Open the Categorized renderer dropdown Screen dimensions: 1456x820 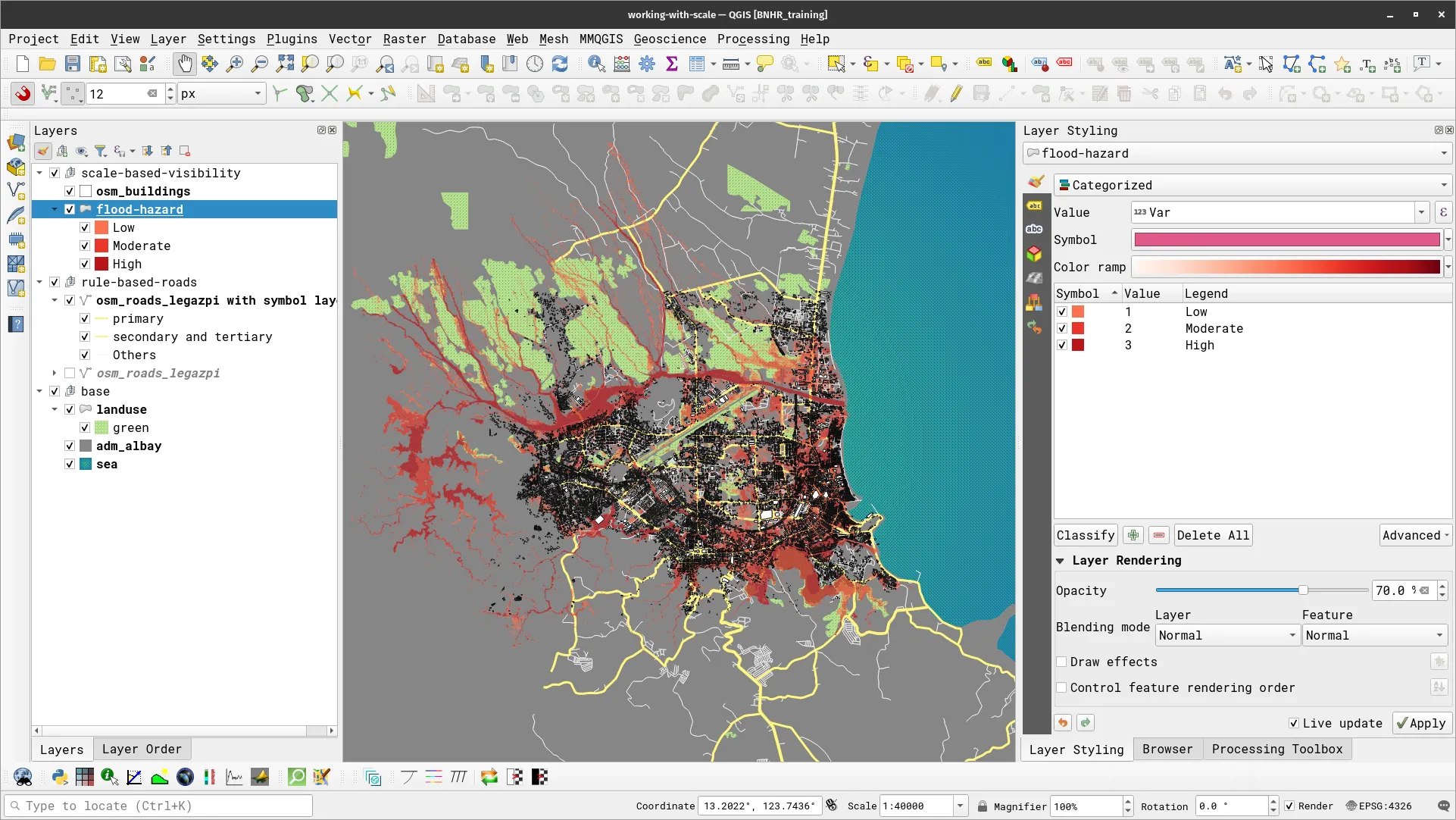1444,185
